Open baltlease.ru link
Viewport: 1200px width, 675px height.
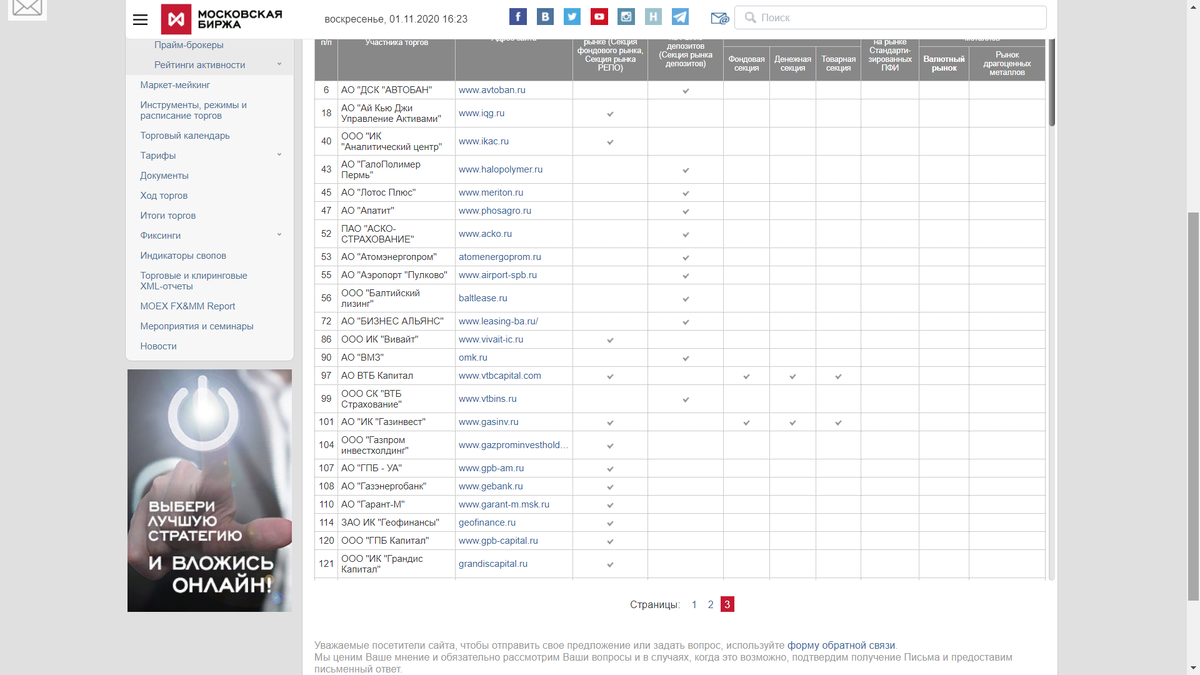(x=483, y=298)
